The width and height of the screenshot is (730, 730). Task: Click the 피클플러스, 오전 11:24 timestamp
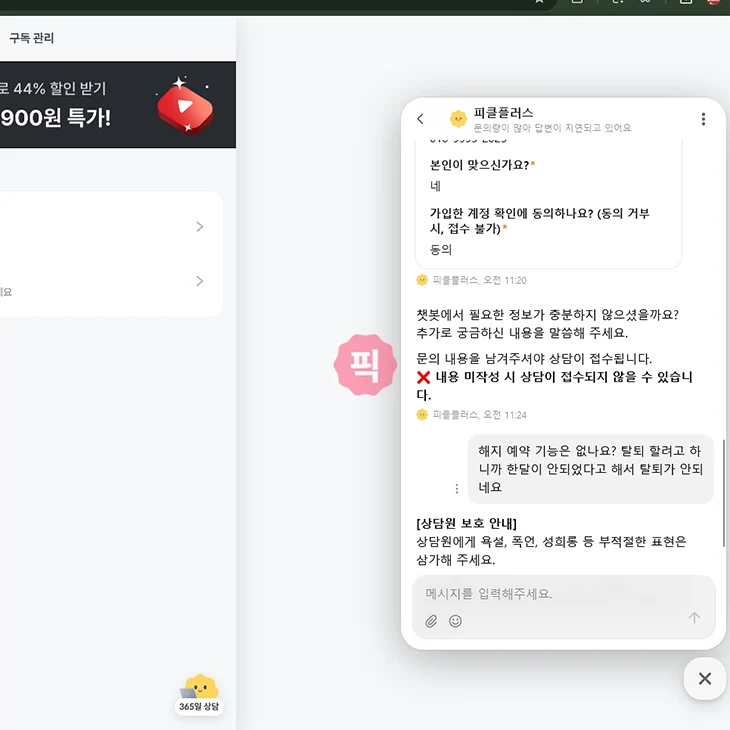pyautogui.click(x=480, y=415)
